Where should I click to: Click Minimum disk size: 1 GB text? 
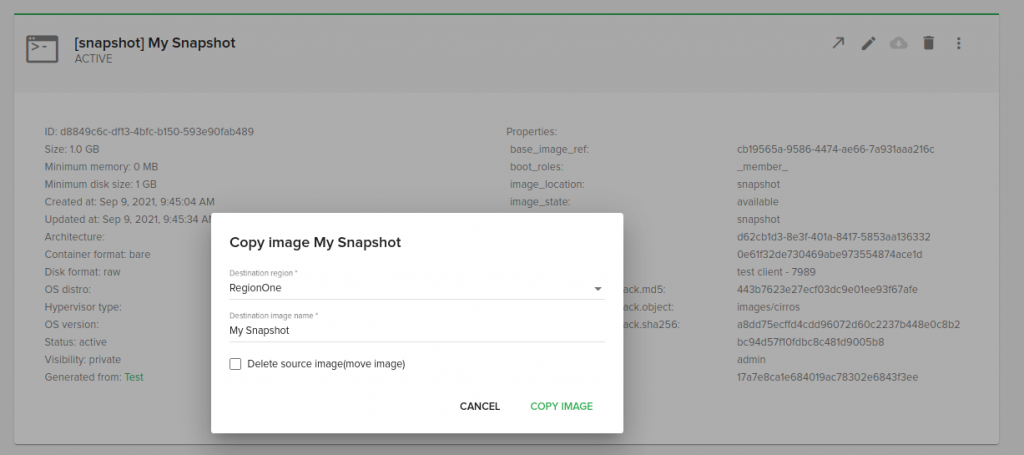101,185
